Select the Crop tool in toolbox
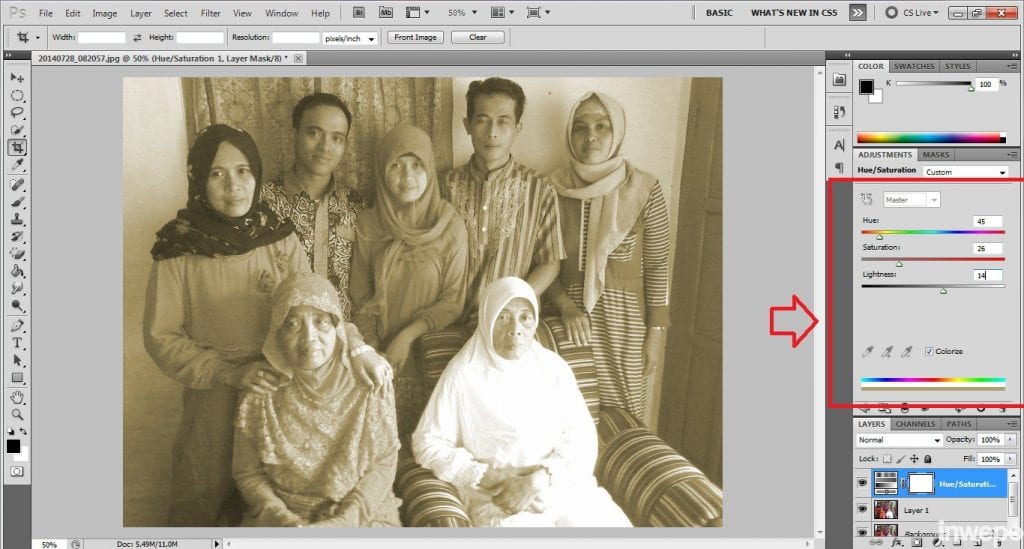 17,148
